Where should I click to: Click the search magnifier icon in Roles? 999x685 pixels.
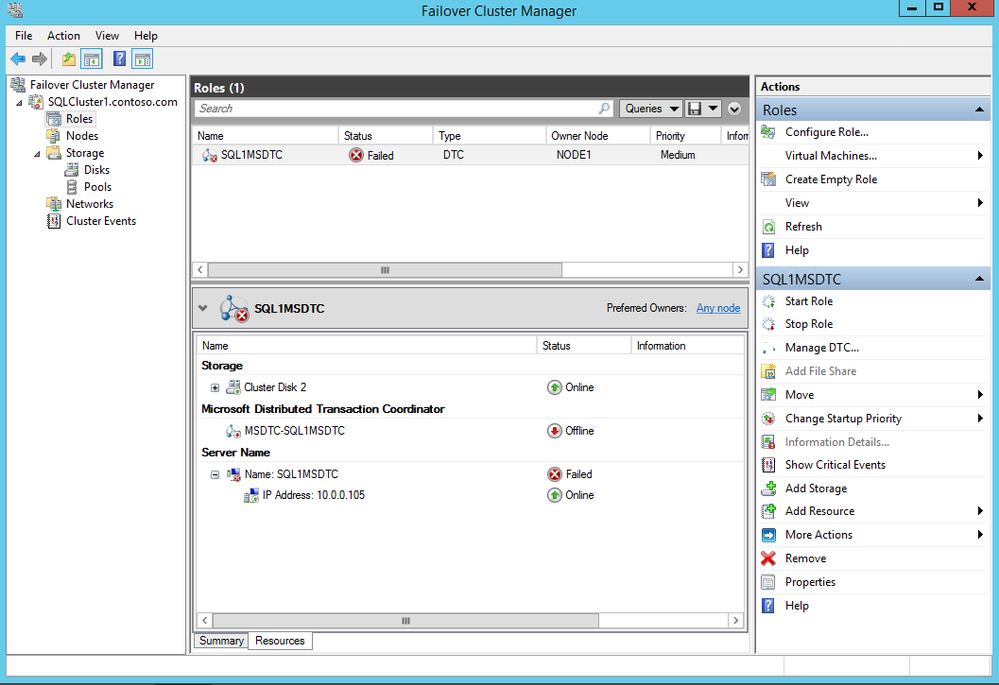click(x=604, y=108)
